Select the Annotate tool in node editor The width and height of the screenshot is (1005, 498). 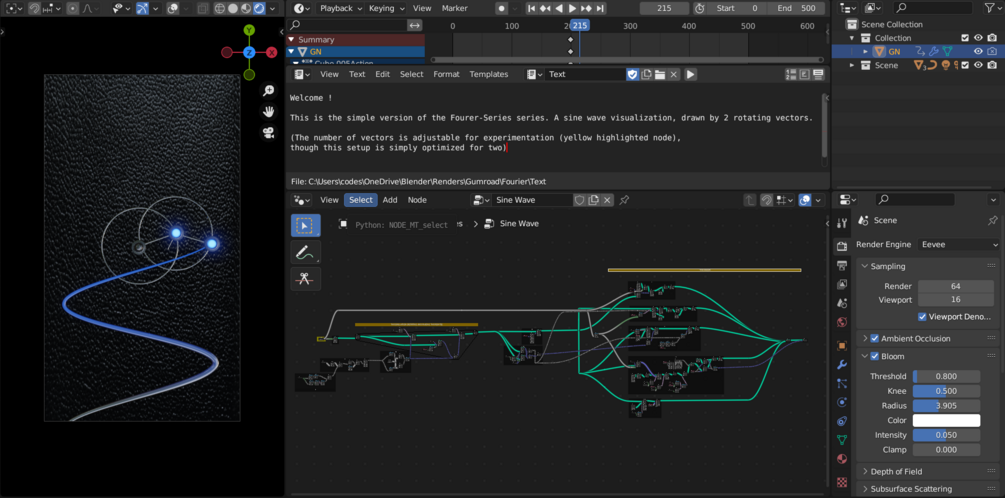pos(306,253)
